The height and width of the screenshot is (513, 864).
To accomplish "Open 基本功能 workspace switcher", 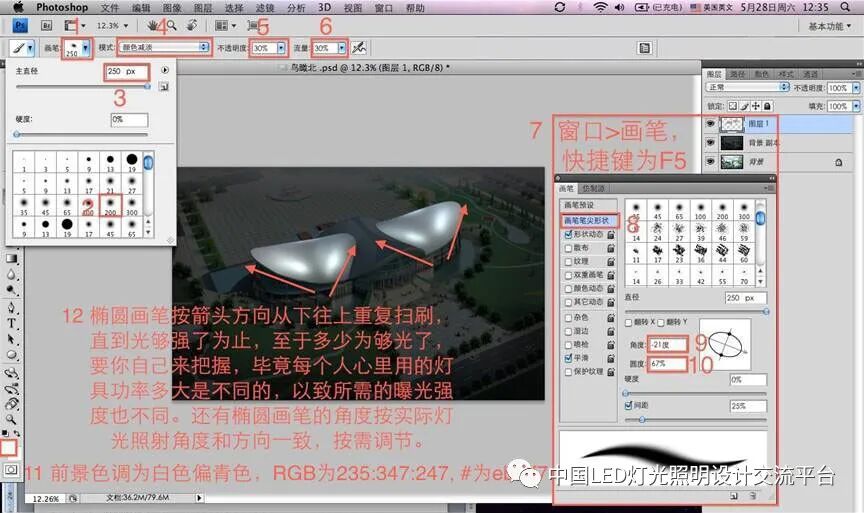I will pos(829,26).
